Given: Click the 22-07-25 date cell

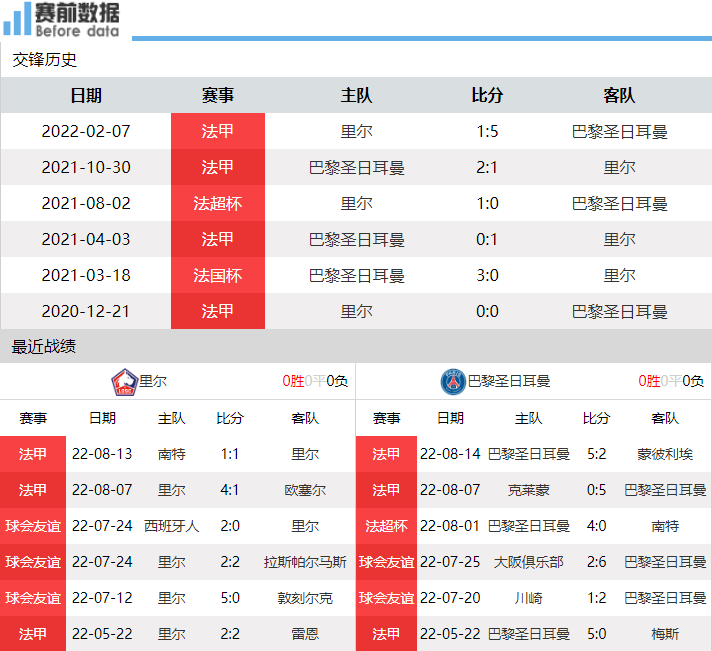Looking at the screenshot, I should coord(450,562).
